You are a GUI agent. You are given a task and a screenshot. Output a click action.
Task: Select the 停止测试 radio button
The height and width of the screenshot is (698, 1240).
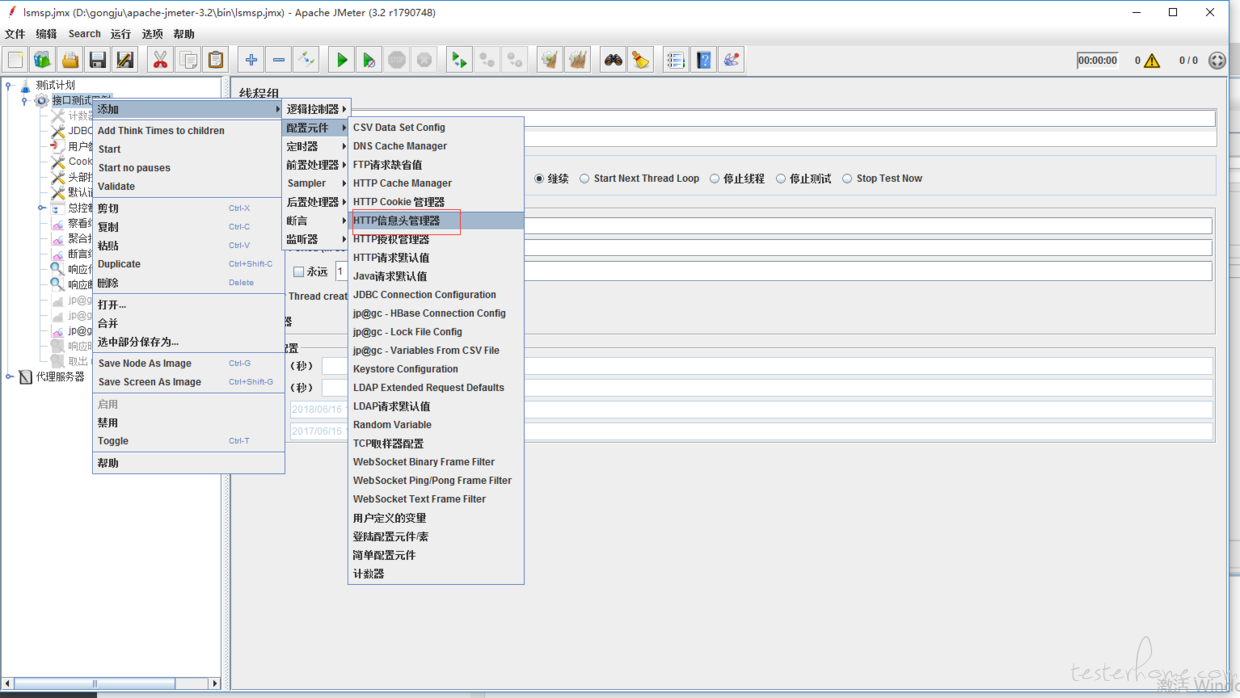click(781, 179)
